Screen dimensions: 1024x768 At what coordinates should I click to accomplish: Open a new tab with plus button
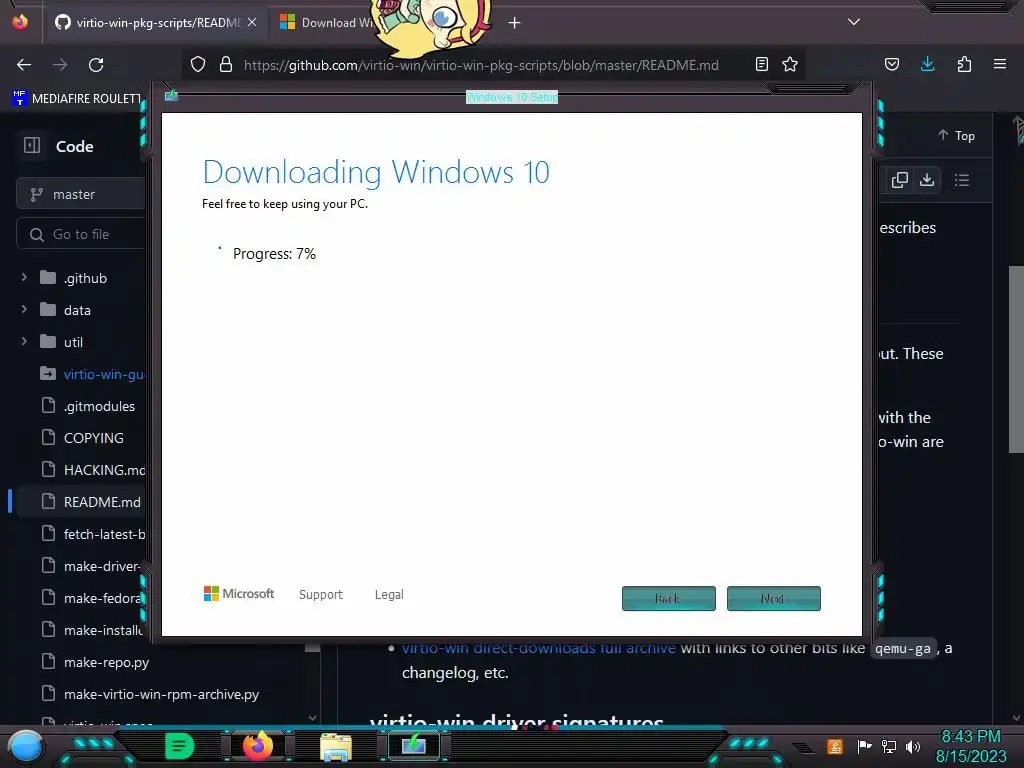coord(515,23)
